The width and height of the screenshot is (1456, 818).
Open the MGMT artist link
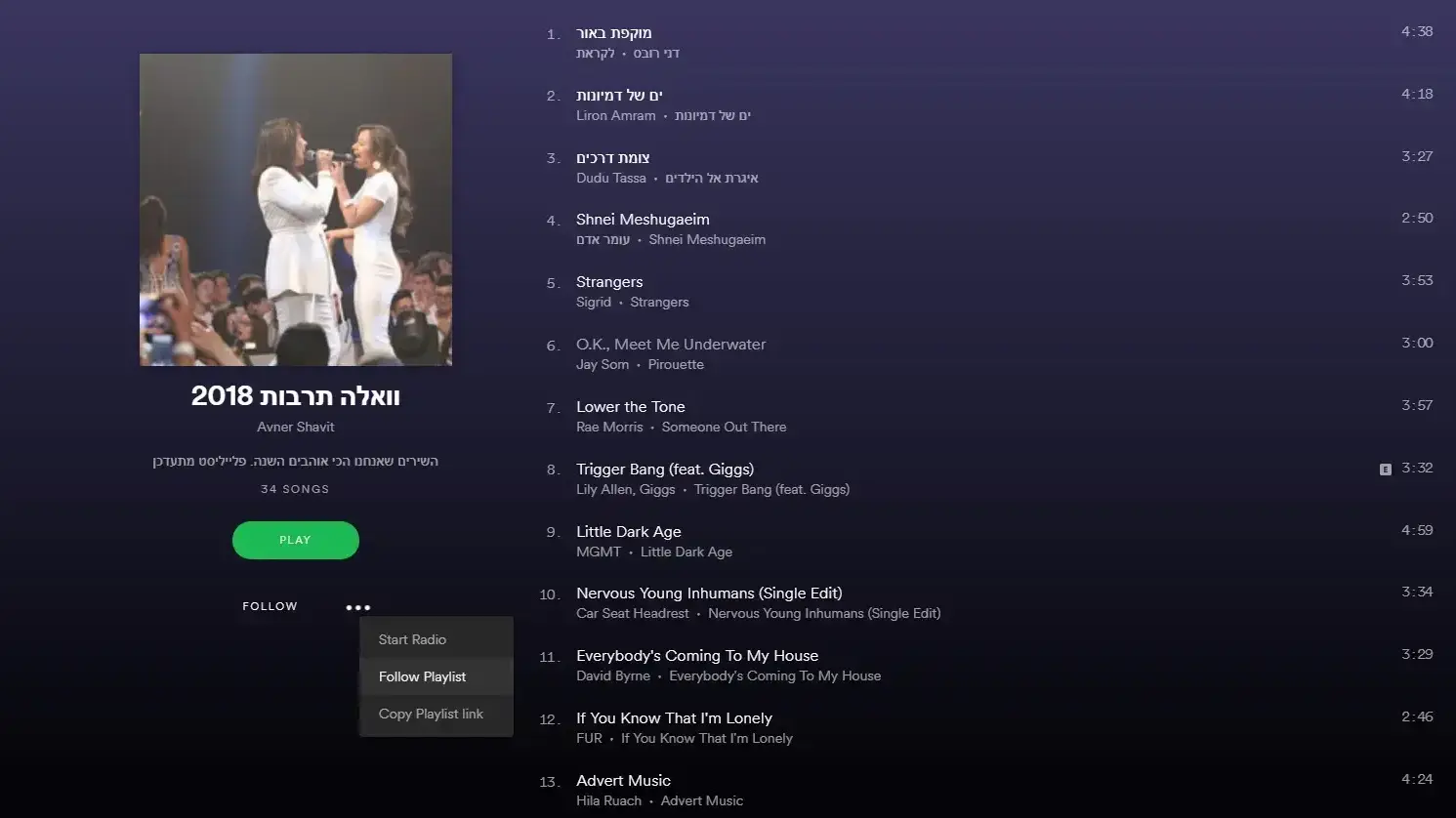click(x=598, y=552)
